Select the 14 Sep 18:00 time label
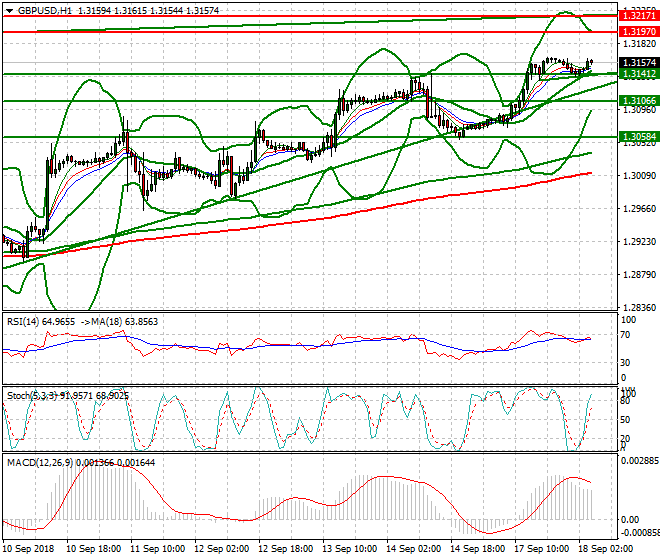 point(477,549)
